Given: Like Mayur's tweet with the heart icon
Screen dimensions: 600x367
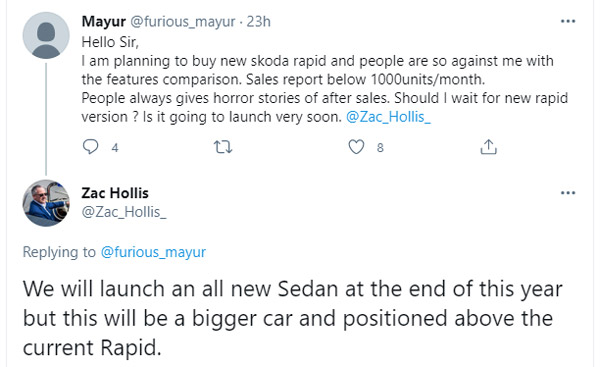Looking at the screenshot, I should 356,147.
